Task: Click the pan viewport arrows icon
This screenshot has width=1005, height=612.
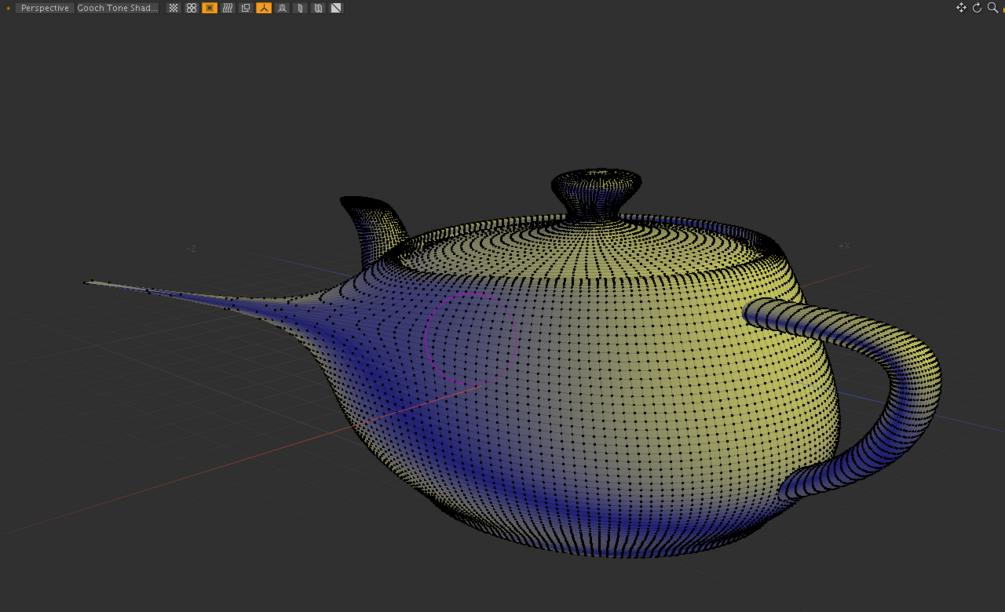Action: (x=961, y=8)
